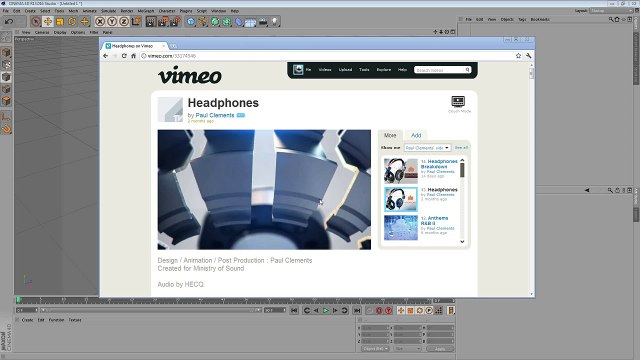Open the Cinema 4D File menu
640x360 pixels.
pos(6,11)
